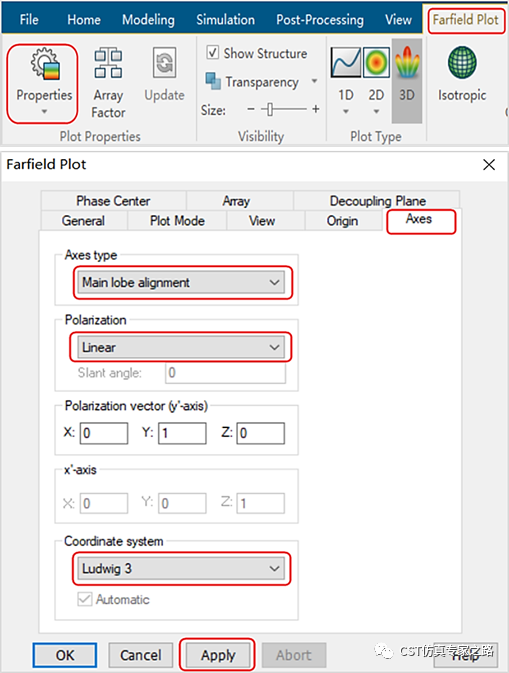Toggle the Automatic coordinate system checkbox
The image size is (509, 673).
click(x=85, y=599)
